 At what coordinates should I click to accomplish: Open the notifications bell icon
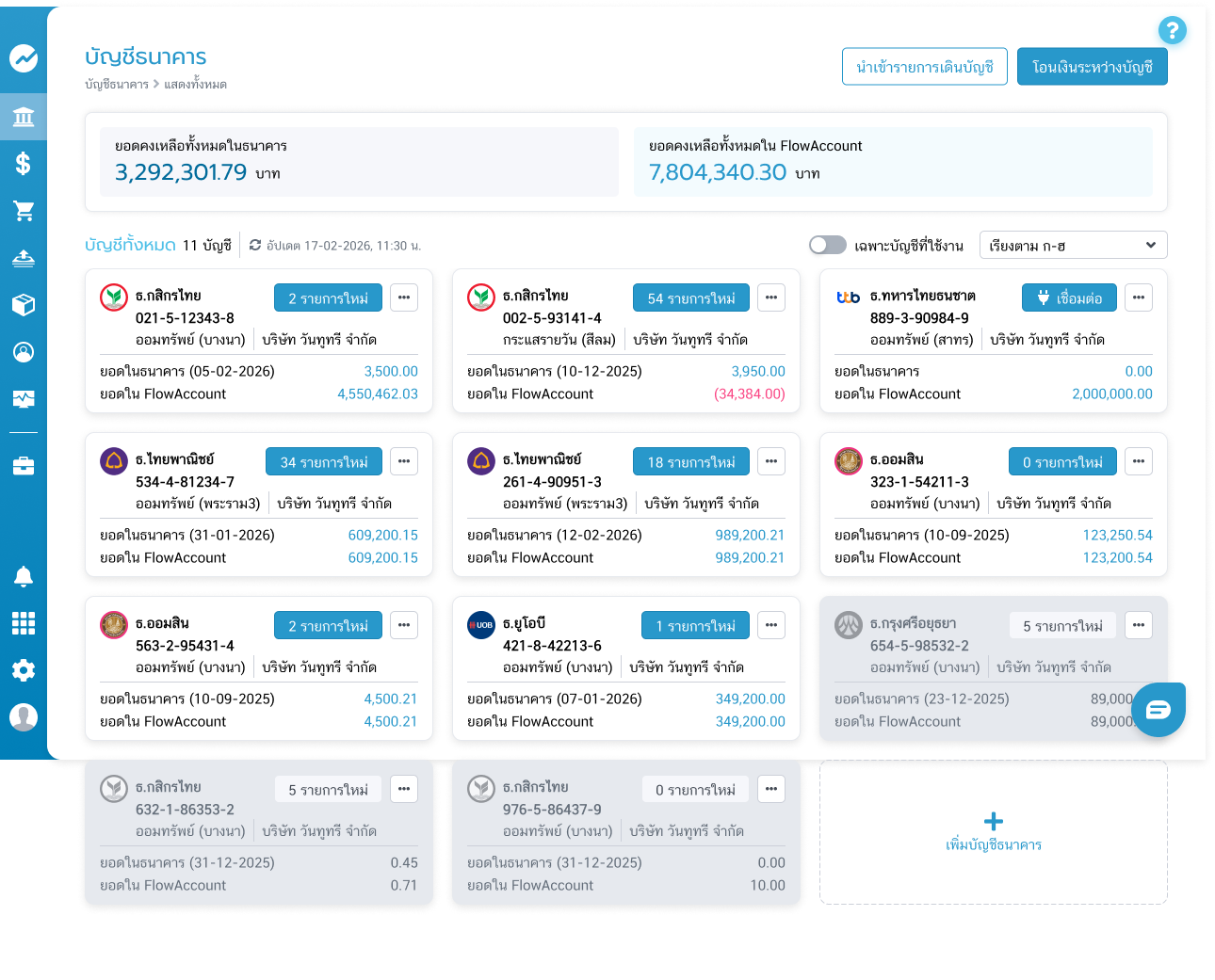(x=24, y=576)
